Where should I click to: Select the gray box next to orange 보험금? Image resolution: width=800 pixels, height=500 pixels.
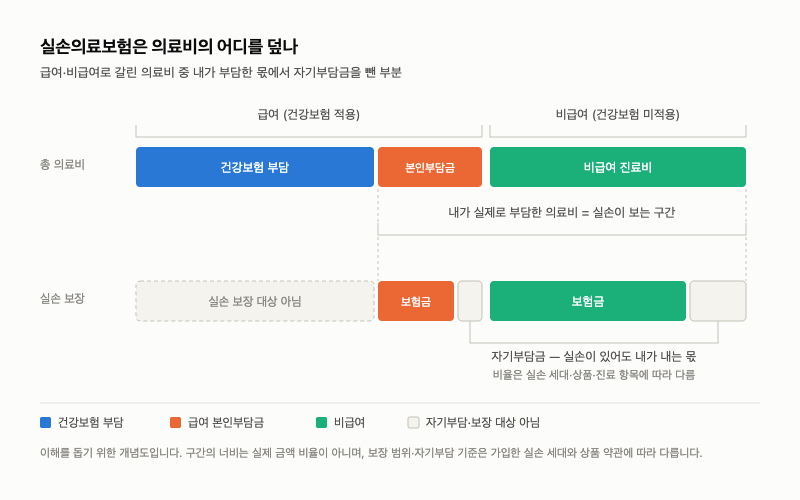pos(470,301)
